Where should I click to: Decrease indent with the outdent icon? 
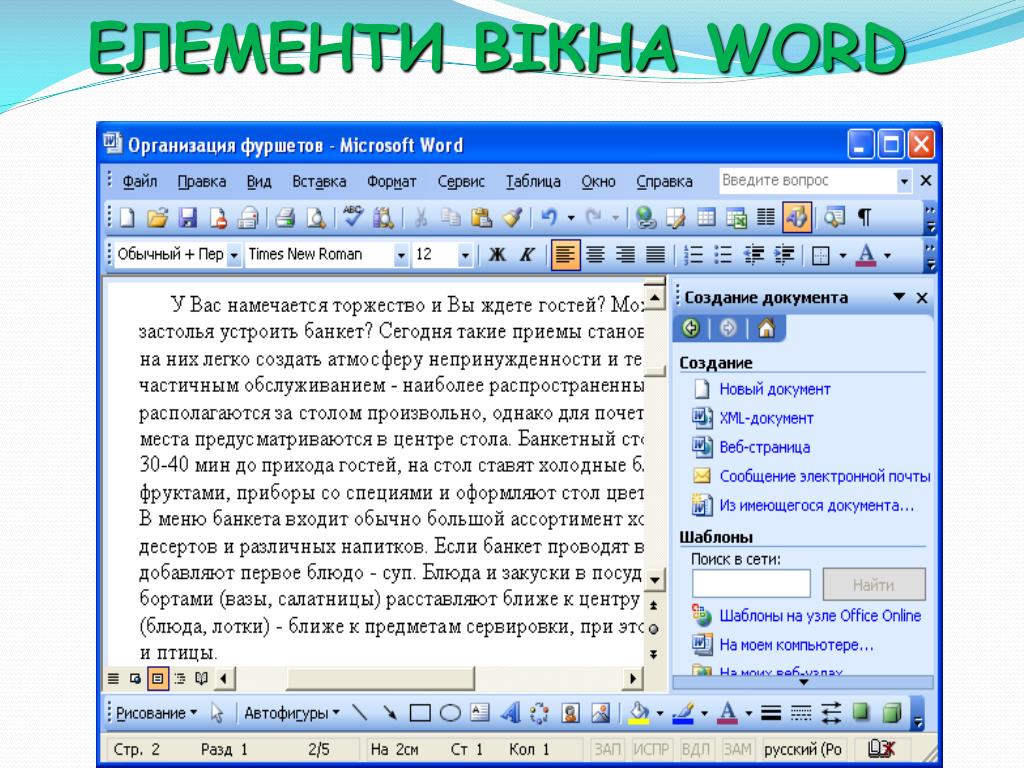pyautogui.click(x=754, y=255)
